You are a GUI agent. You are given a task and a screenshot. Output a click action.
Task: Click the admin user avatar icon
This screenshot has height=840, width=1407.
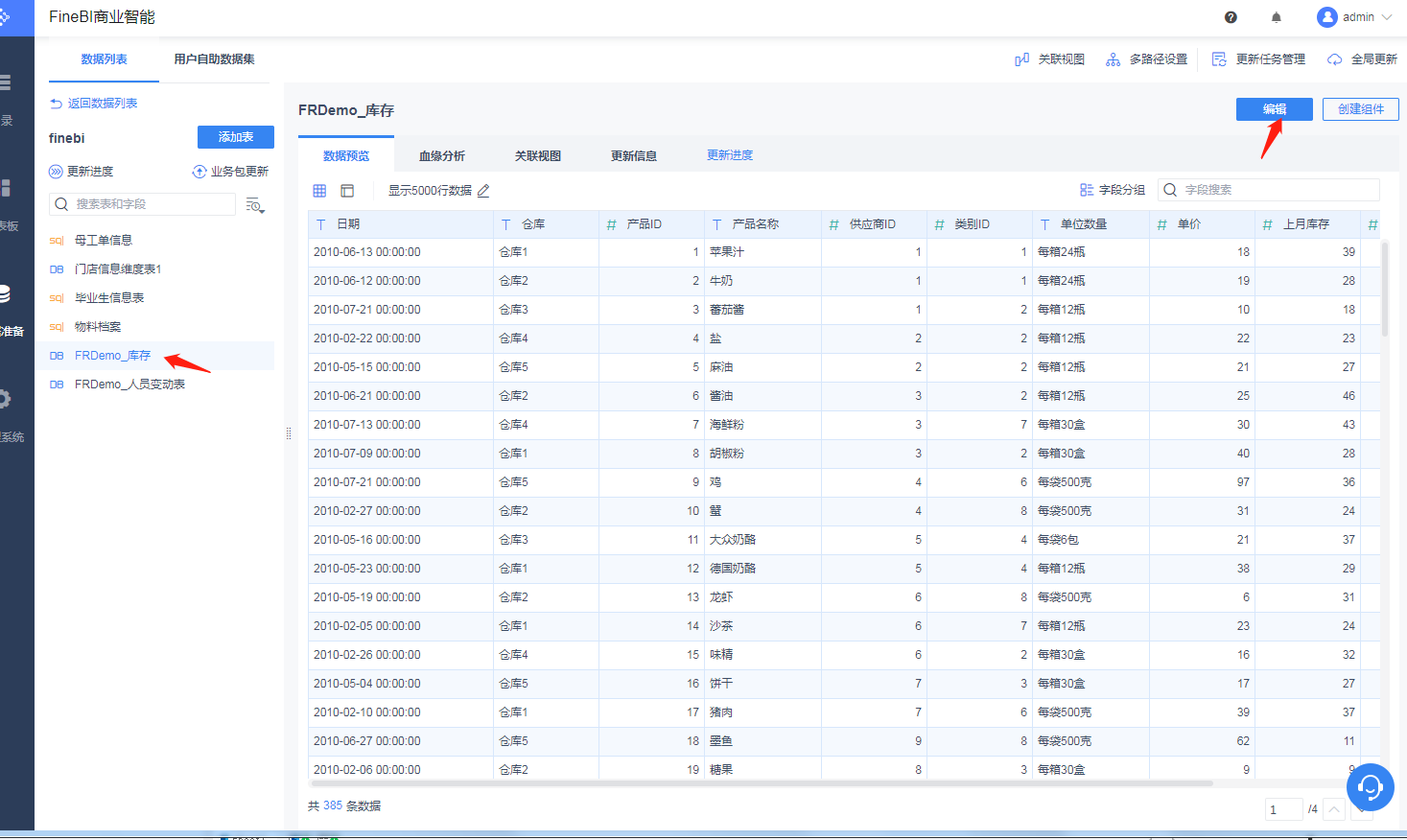coord(1326,17)
